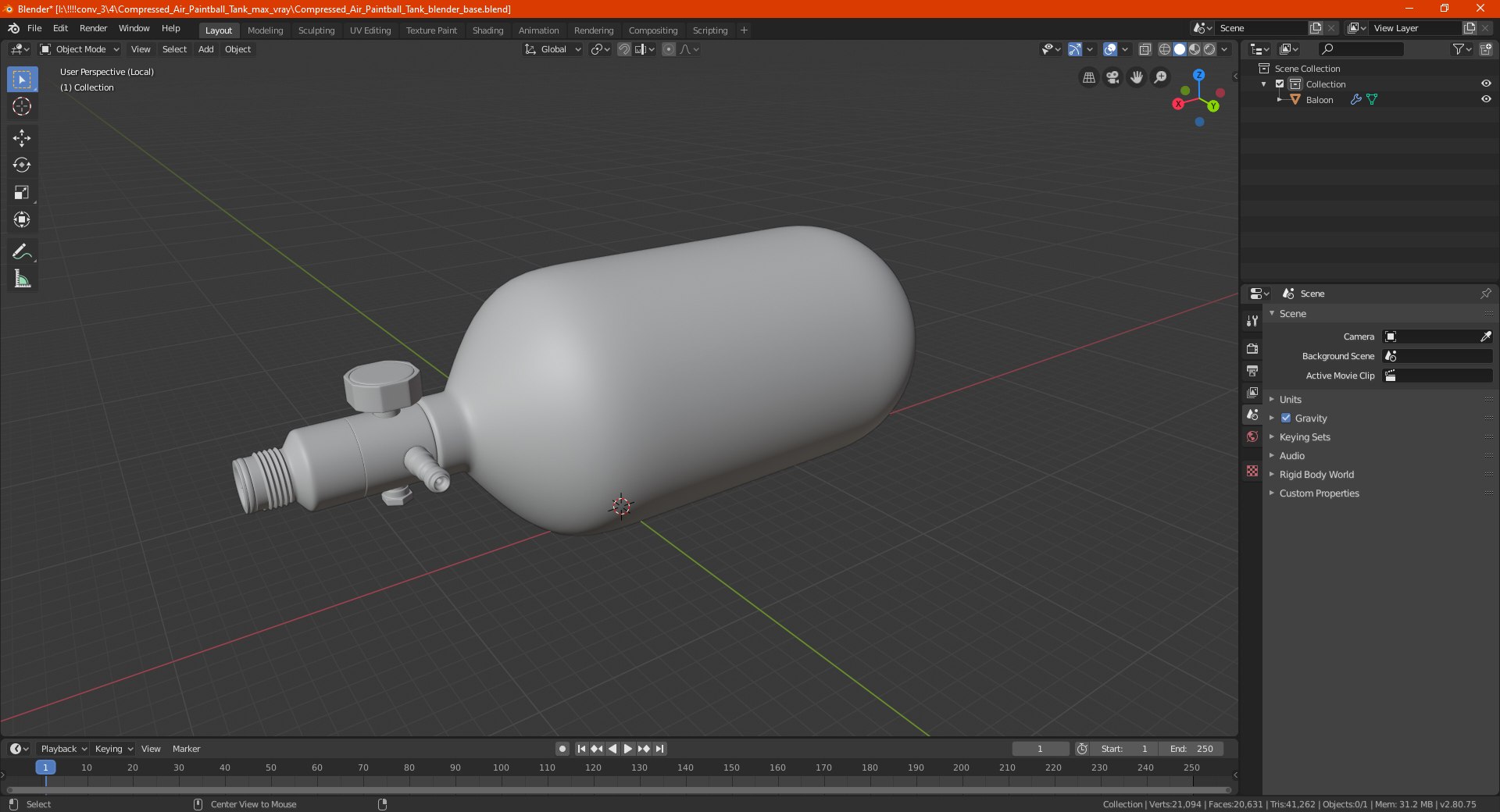Expand the Rigid Body World panel
Viewport: 1500px width, 812px height.
(1316, 474)
